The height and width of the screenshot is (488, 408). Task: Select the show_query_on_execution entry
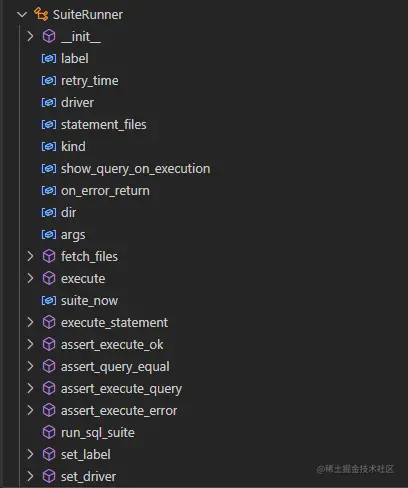136,169
